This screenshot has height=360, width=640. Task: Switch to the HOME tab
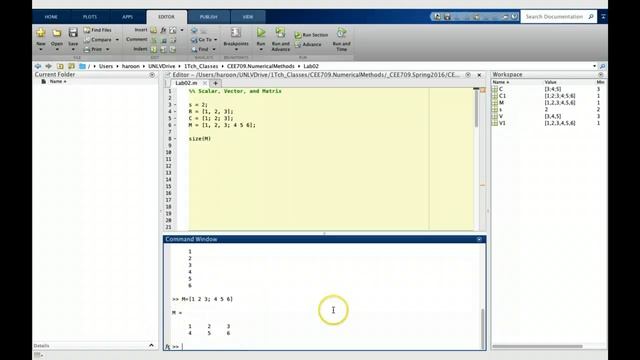coord(51,17)
